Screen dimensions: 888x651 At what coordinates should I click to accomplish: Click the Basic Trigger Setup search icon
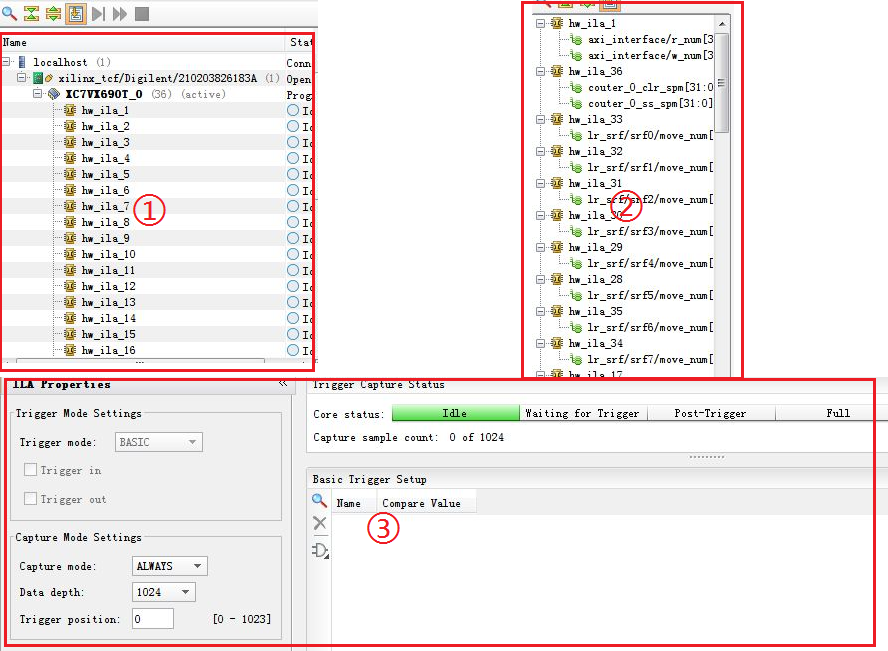coord(319,500)
